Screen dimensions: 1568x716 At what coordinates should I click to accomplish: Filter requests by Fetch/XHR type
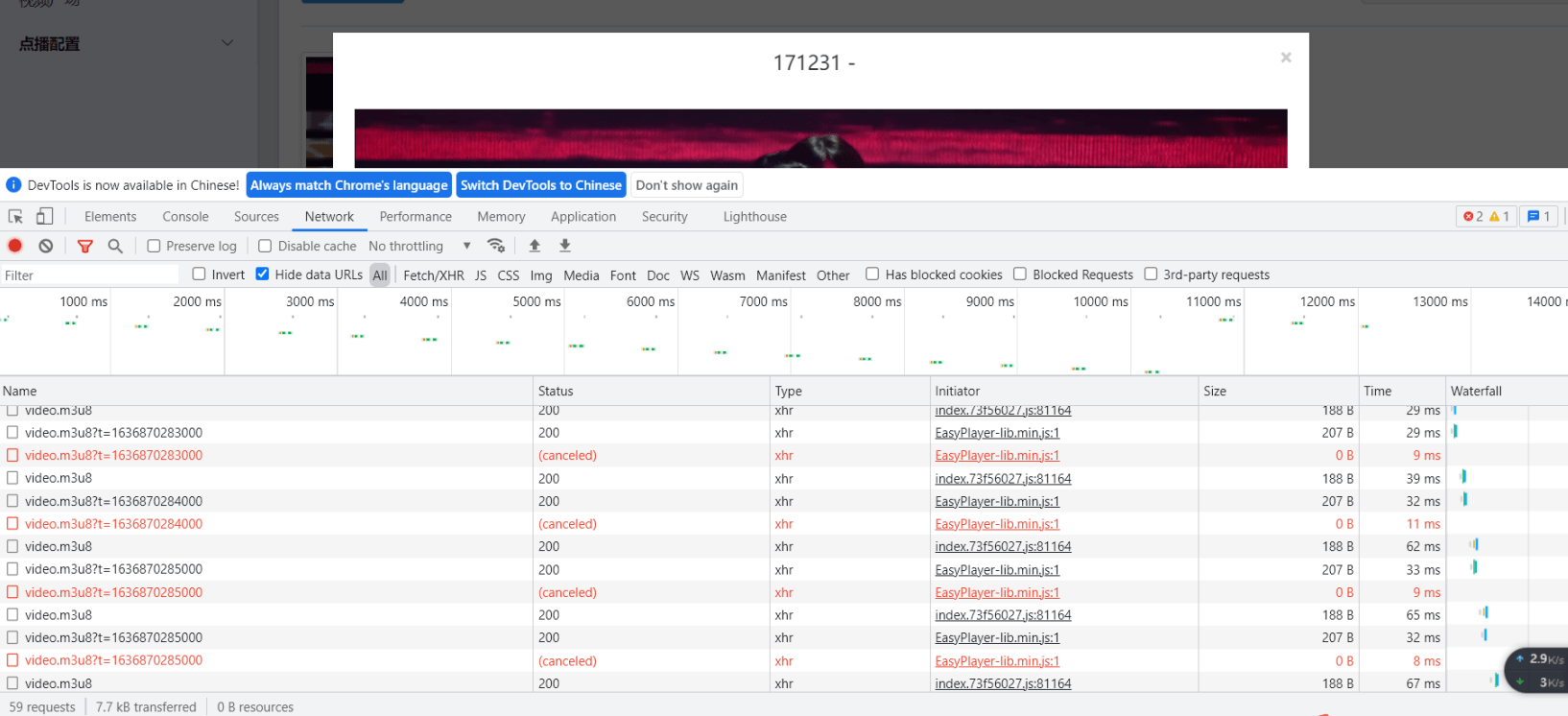coord(434,274)
